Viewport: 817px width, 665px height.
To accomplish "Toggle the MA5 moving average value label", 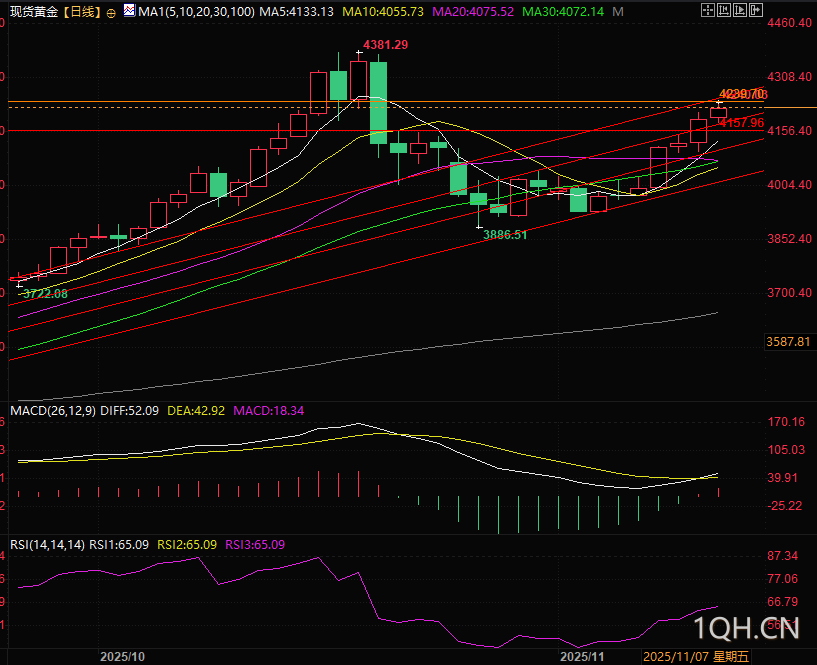I will coord(297,12).
